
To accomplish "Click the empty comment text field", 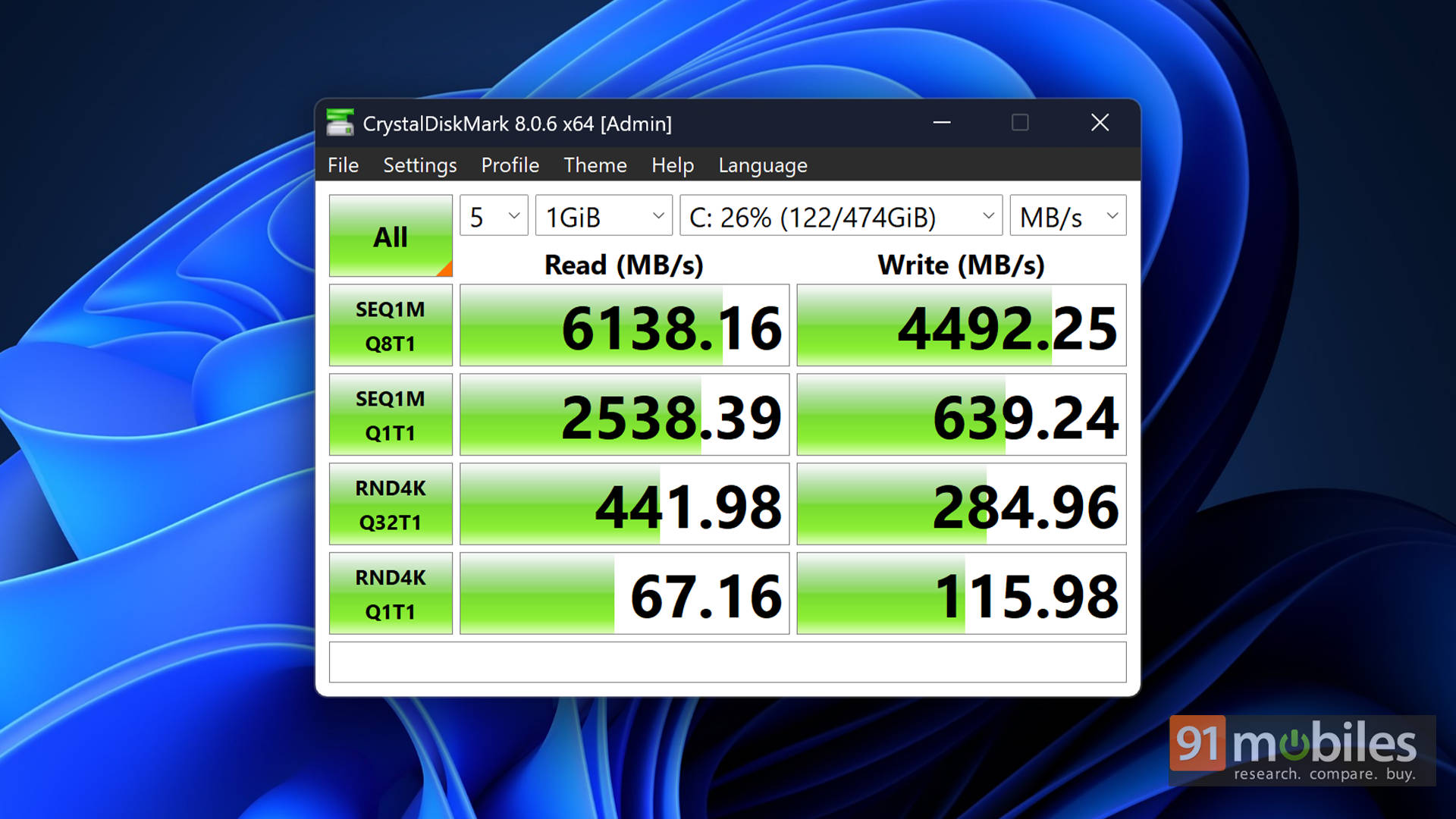I will tap(727, 662).
